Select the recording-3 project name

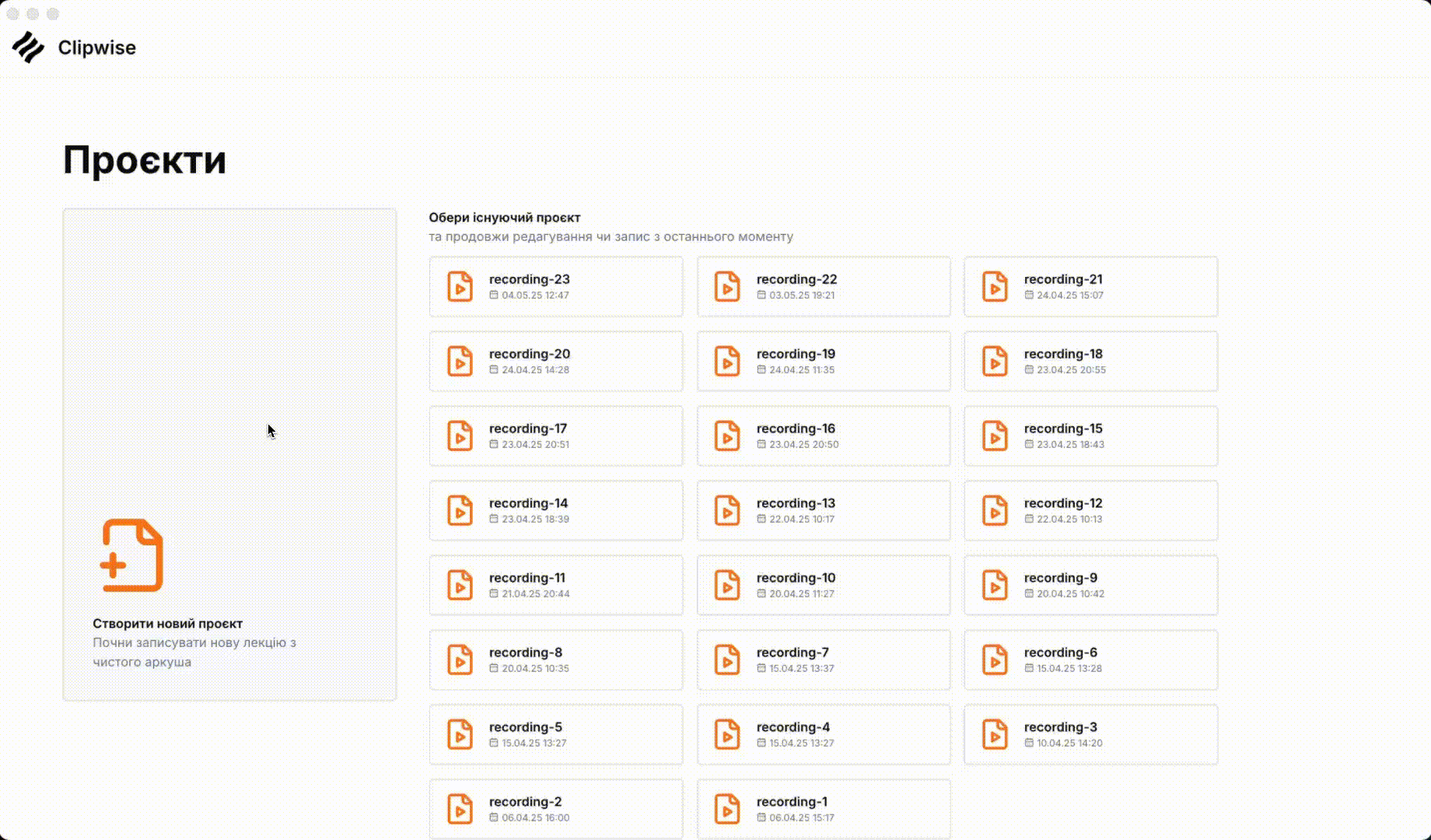pos(1061,727)
